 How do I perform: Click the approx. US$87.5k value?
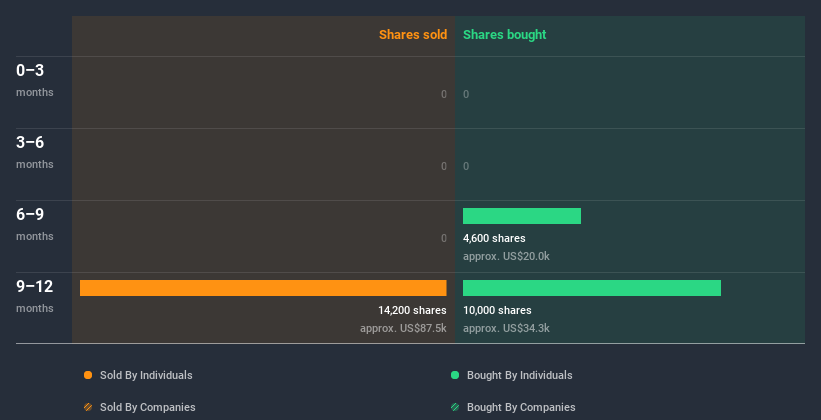pos(403,329)
